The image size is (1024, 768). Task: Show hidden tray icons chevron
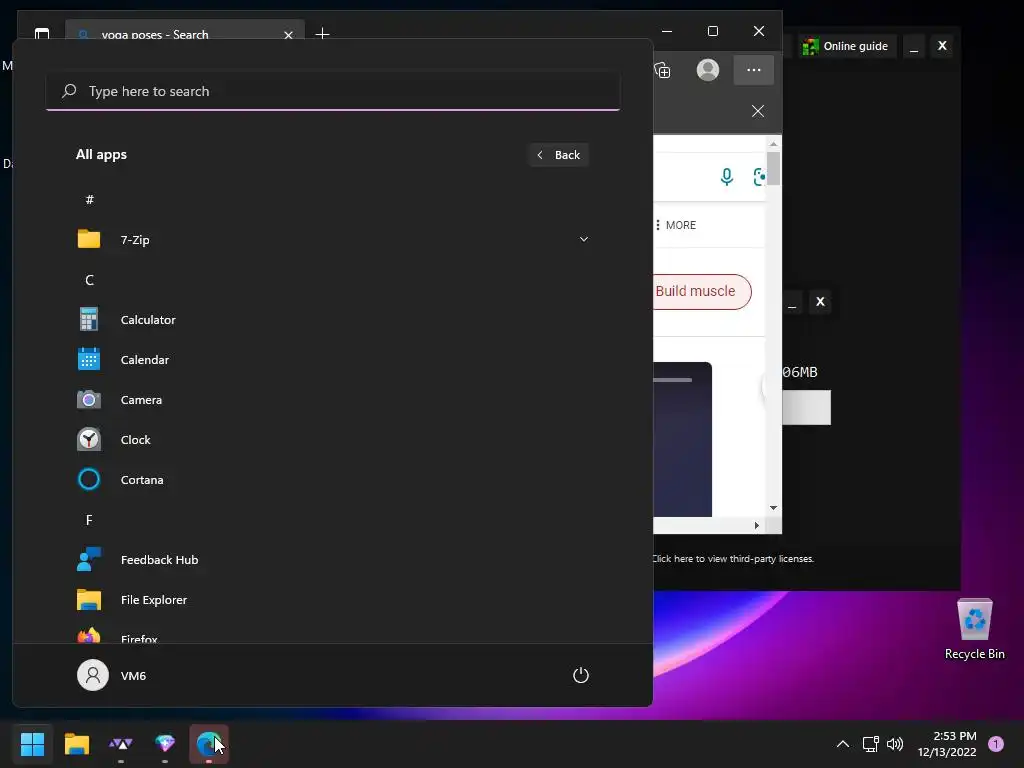tap(843, 744)
